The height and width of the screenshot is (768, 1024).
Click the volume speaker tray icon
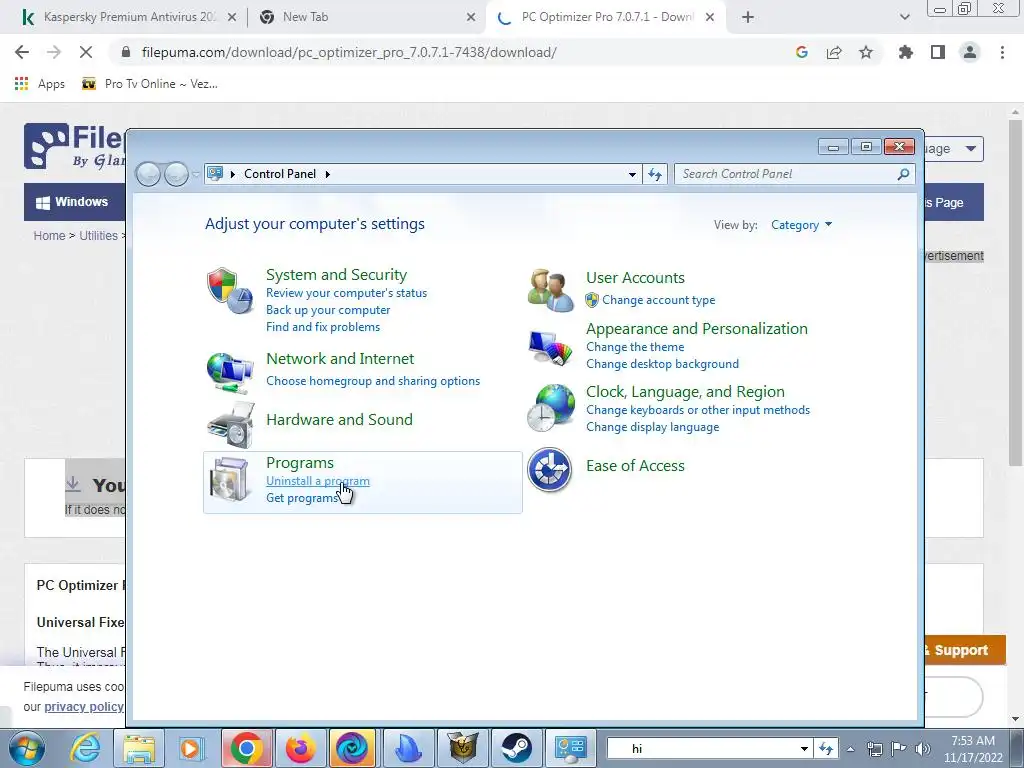click(x=923, y=748)
